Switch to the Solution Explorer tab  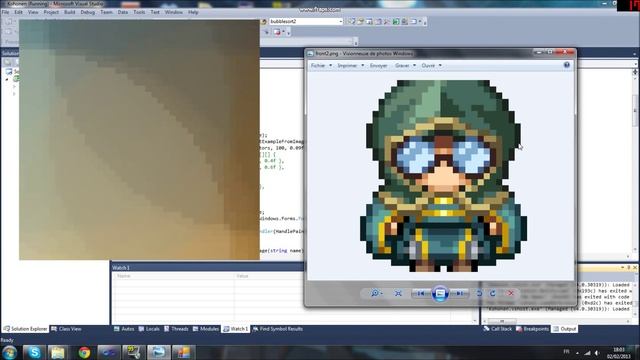25,329
